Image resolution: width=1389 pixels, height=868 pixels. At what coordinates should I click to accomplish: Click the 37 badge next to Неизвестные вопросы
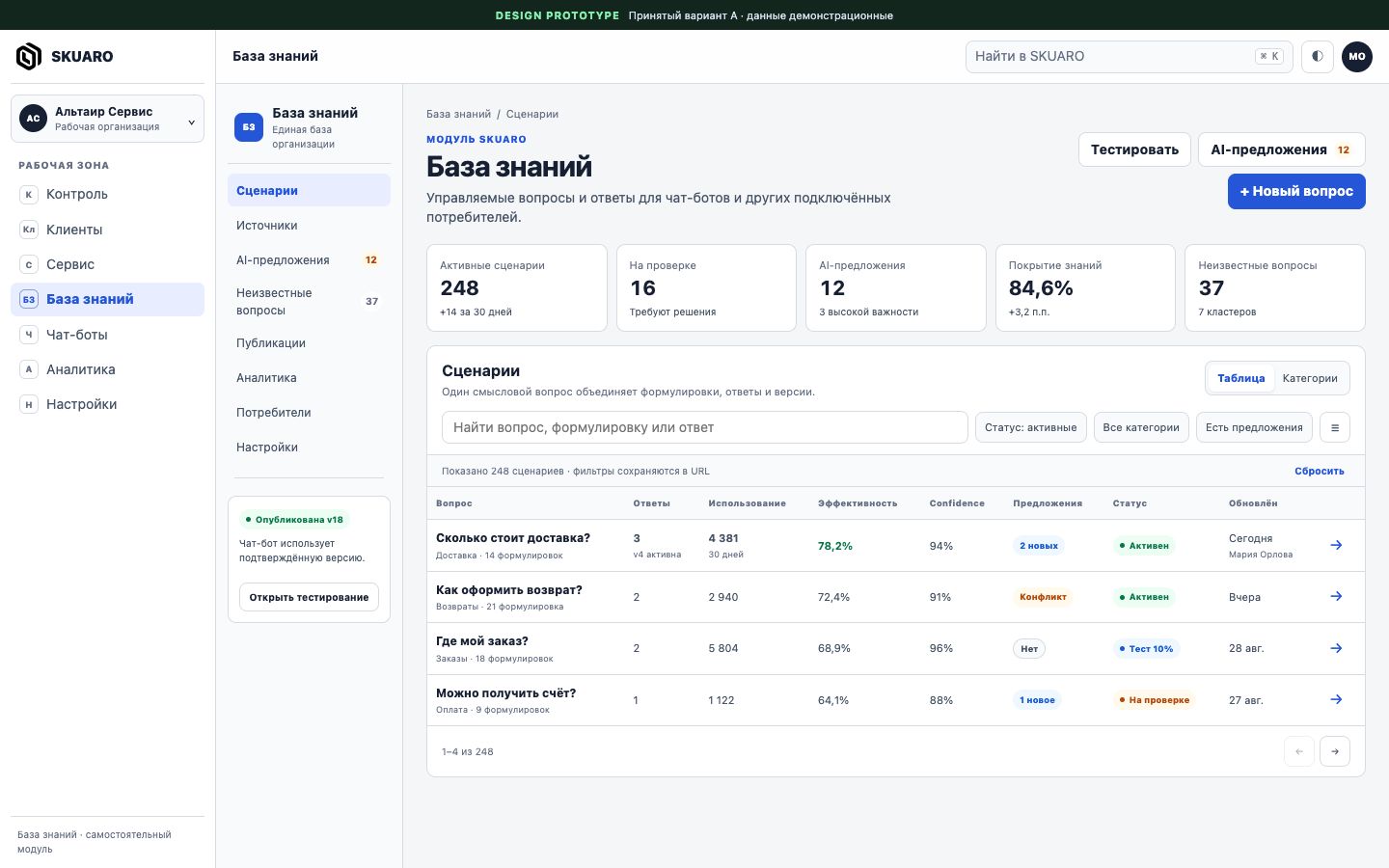pos(371,301)
